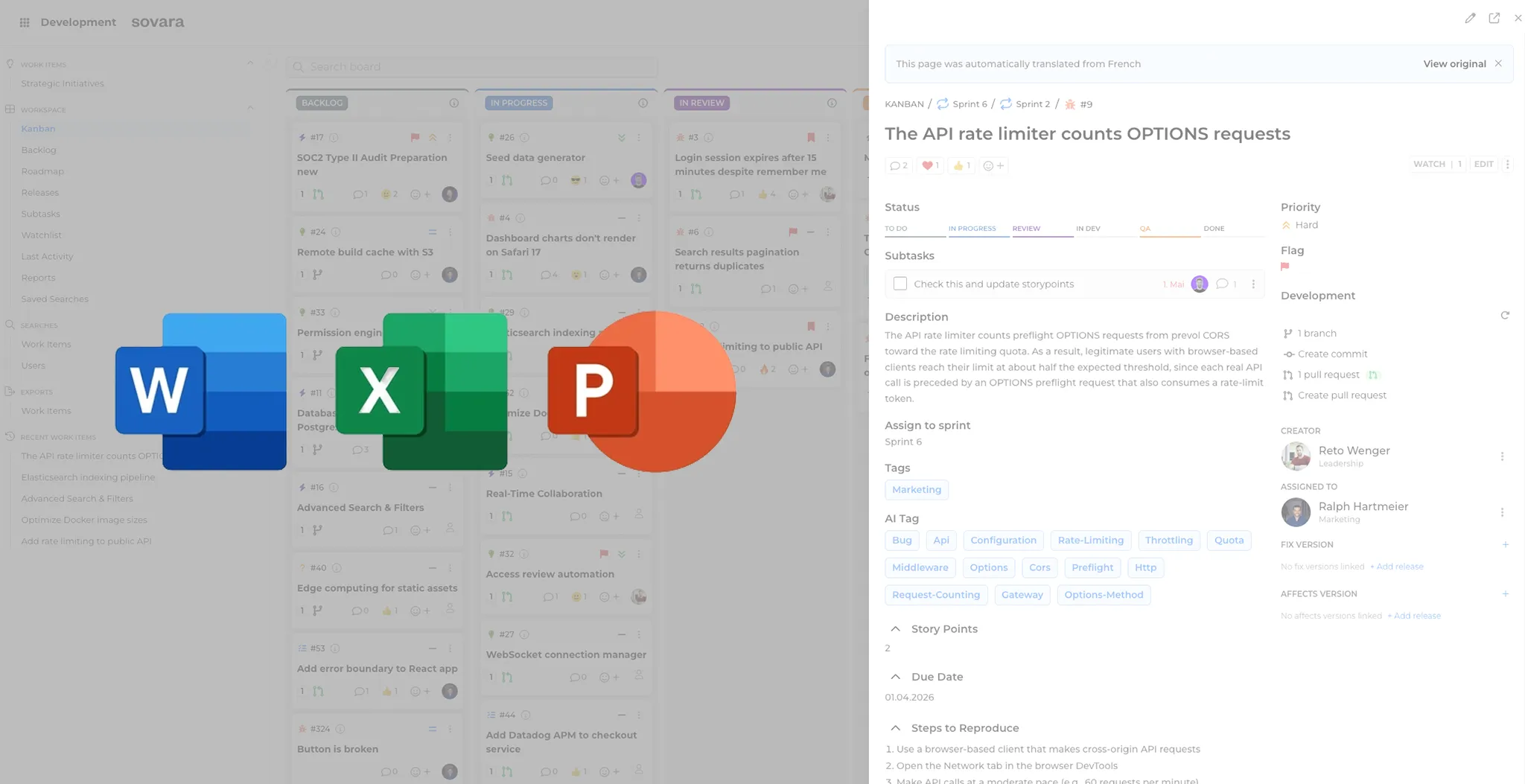Click the pencil edit icon atop the detail panel
Image resolution: width=1525 pixels, height=784 pixels.
coord(1470,18)
